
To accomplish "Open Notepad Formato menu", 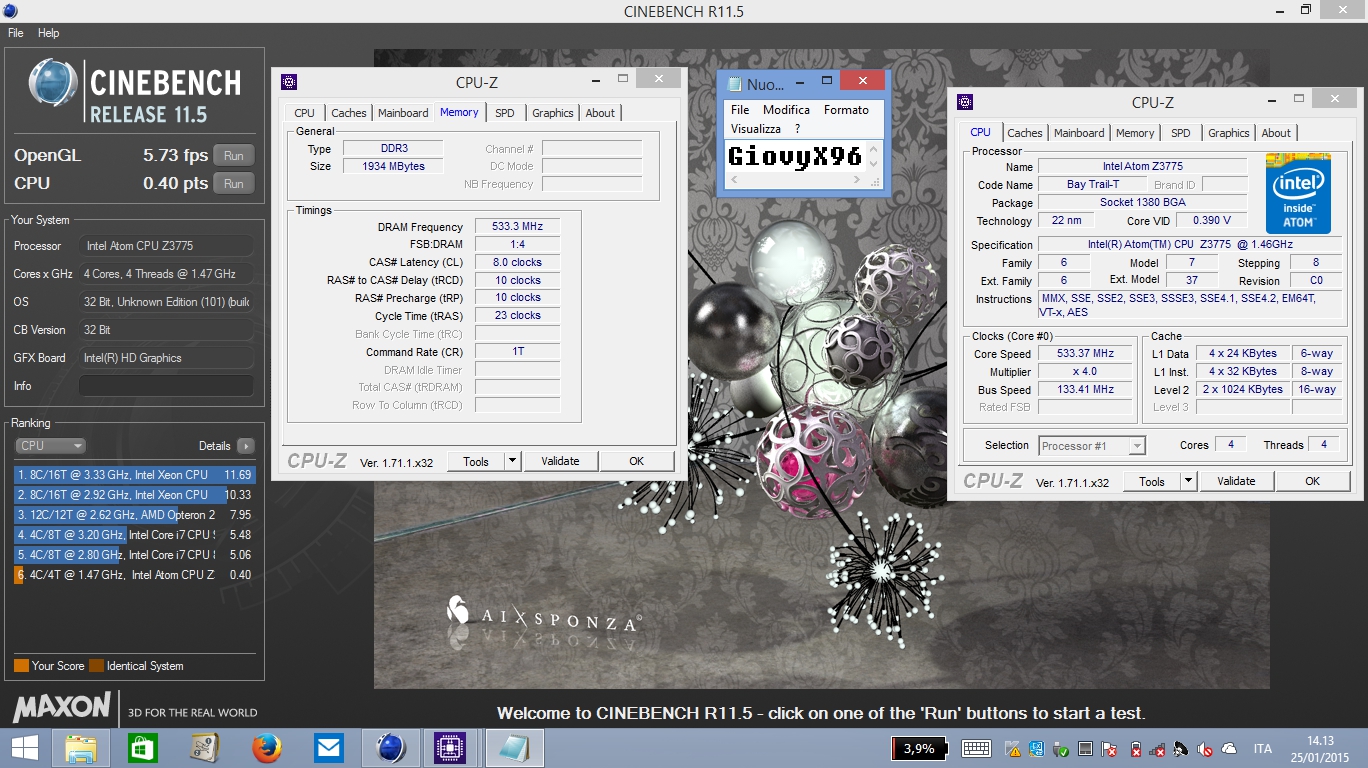I will 846,110.
